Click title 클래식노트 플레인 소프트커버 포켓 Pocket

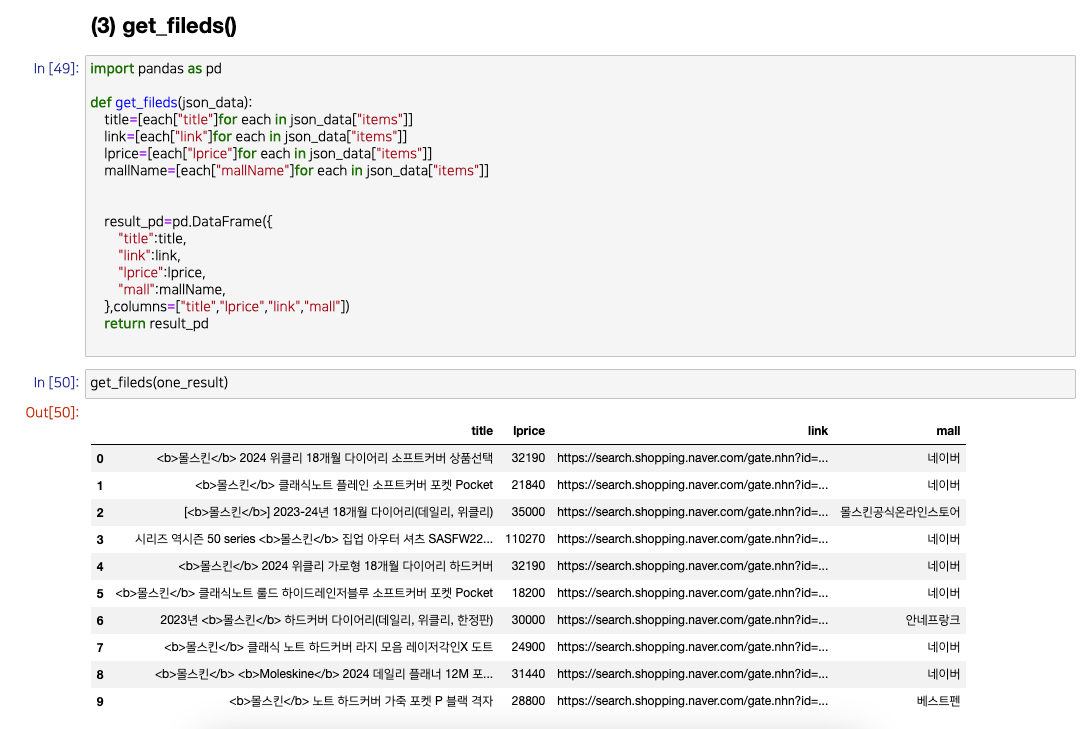tap(344, 485)
